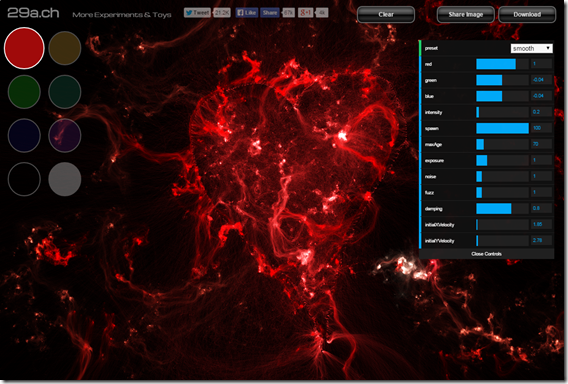The image size is (568, 384).
Task: Click the Google plus count 4k bubble
Action: (322, 13)
